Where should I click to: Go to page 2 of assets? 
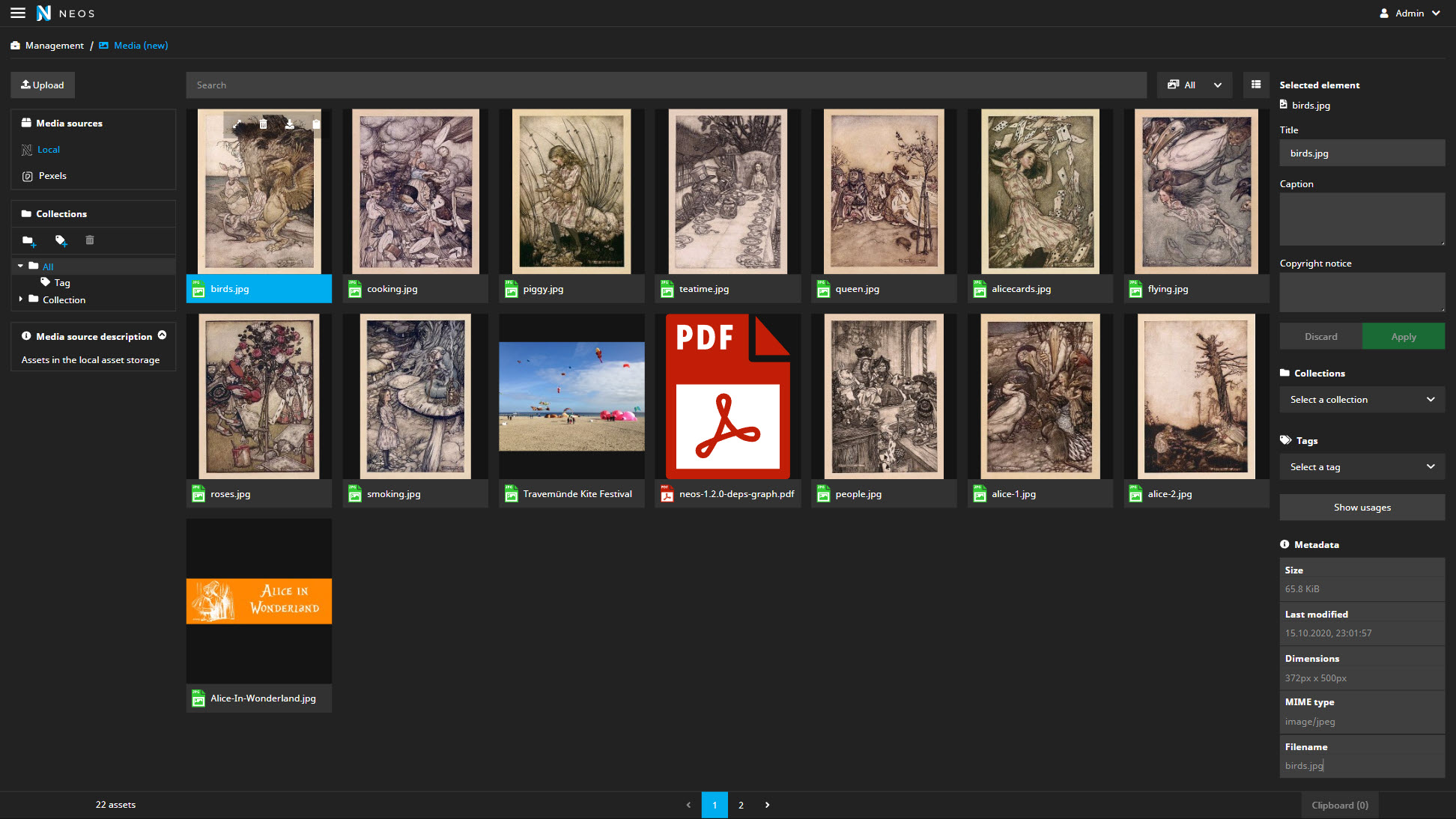click(741, 805)
